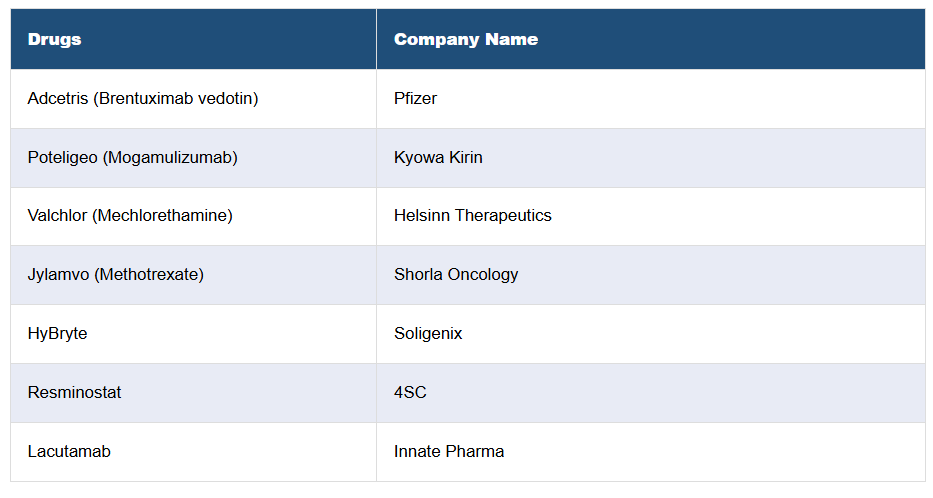Click the Shorla Oncology cell
Screen dimensions: 933x498
(456, 275)
